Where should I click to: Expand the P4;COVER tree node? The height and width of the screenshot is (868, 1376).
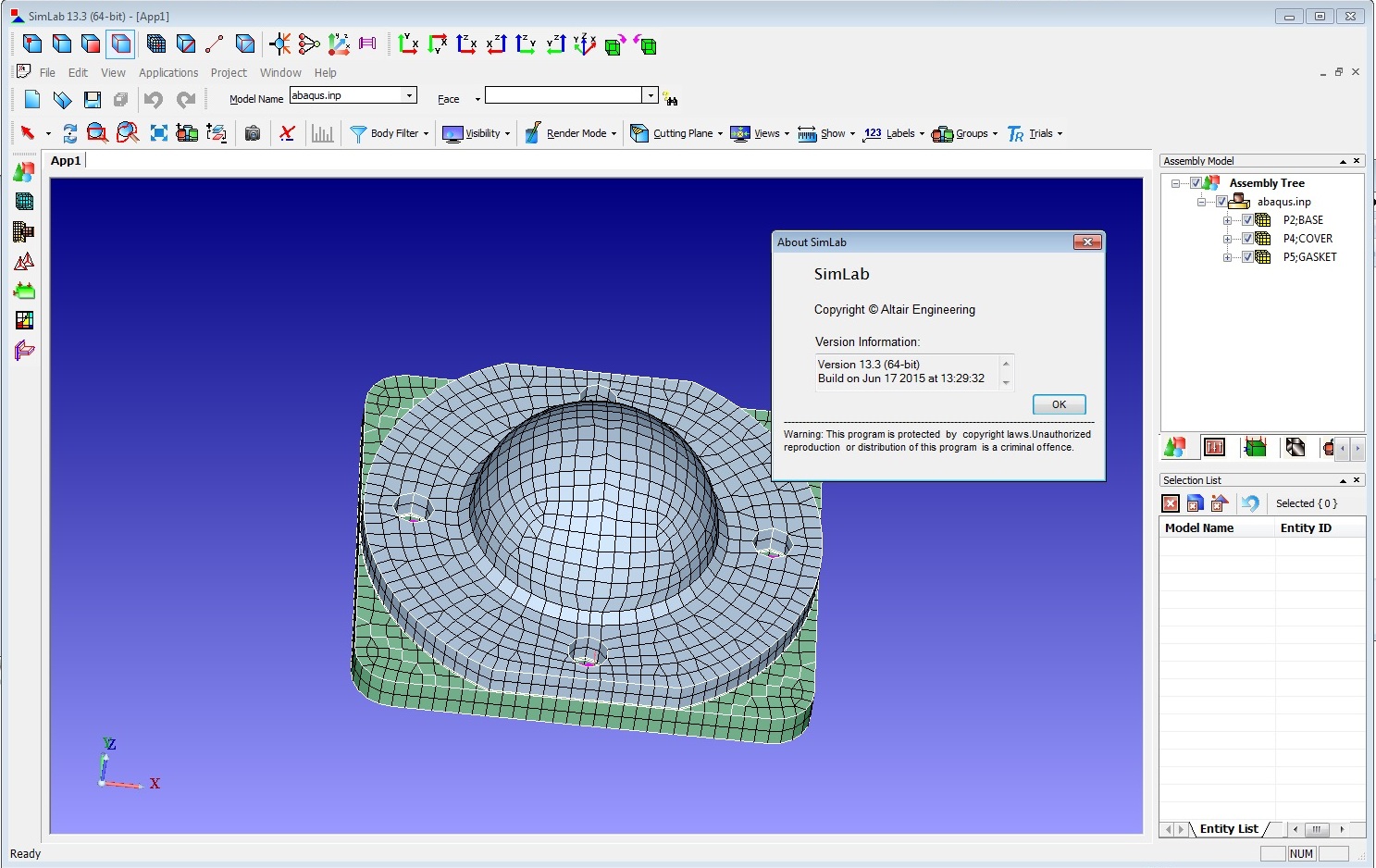point(1227,239)
